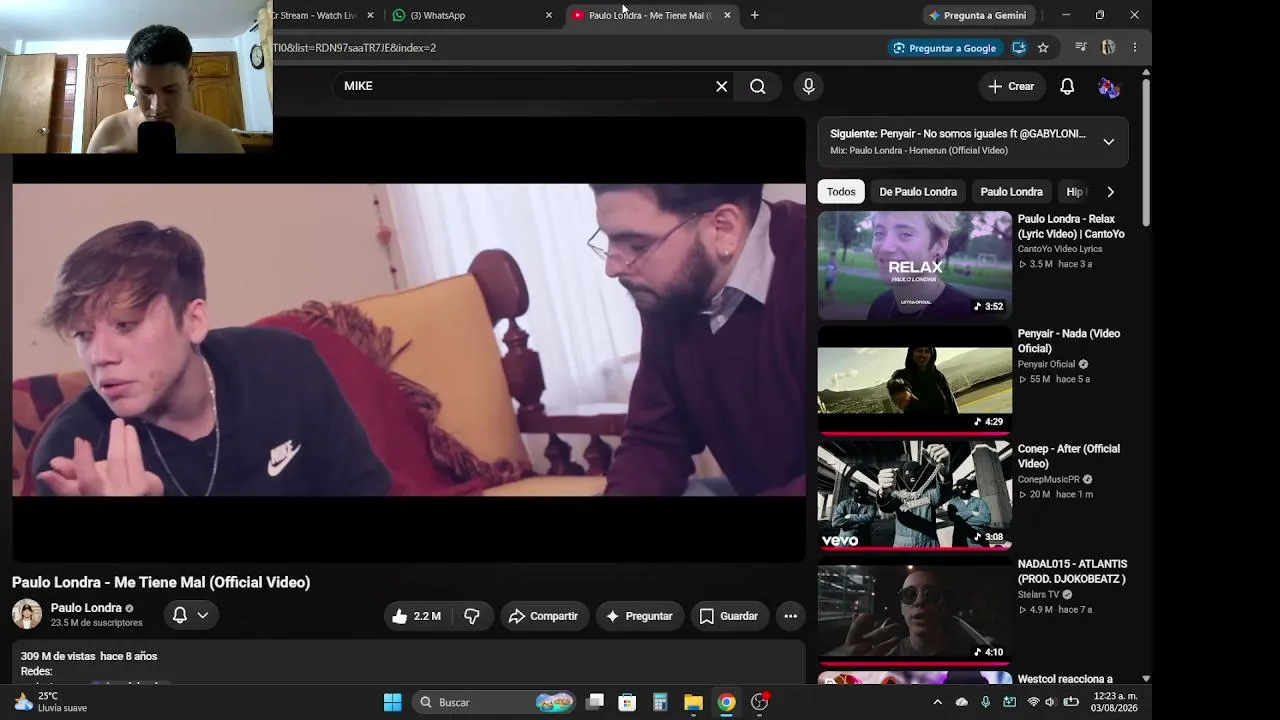Close the Paulo Londra YouTube tab
The image size is (1280, 720).
(727, 15)
